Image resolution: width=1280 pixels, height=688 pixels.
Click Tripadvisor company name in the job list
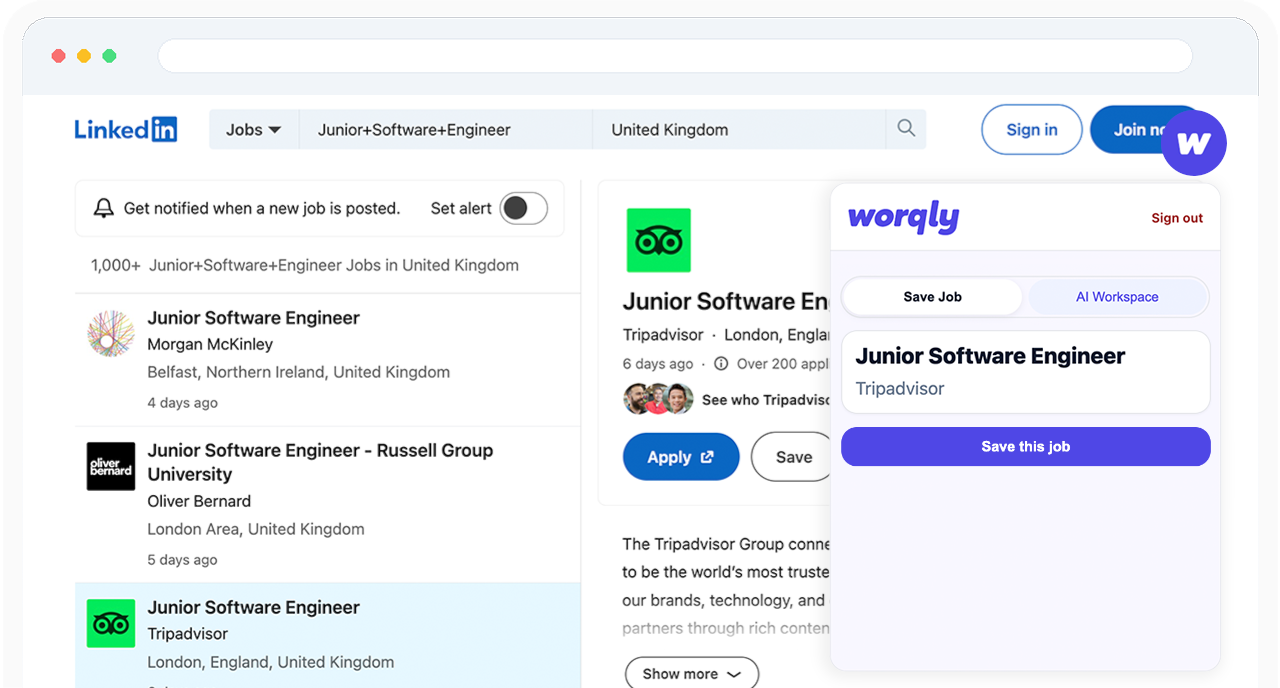[188, 634]
